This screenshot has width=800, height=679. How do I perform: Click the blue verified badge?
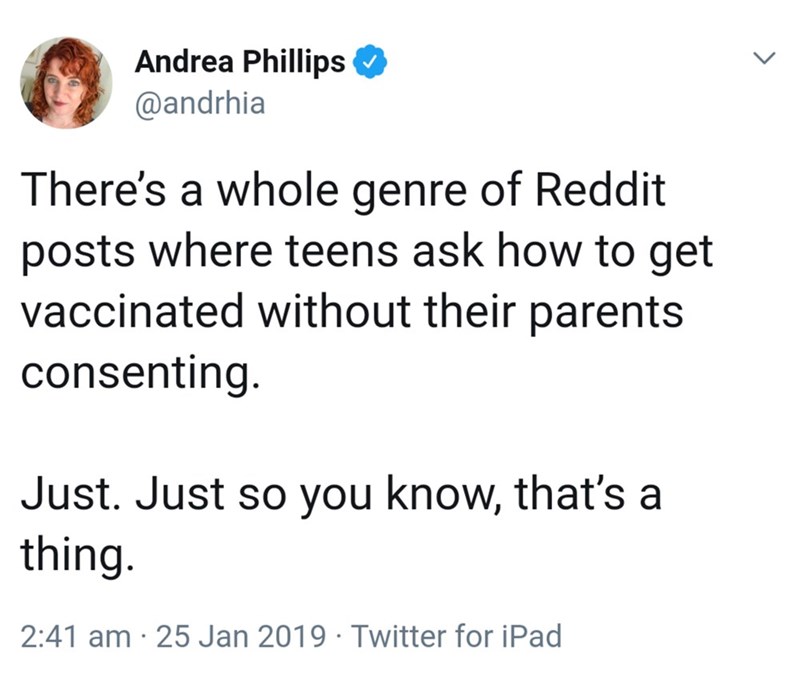[x=368, y=62]
